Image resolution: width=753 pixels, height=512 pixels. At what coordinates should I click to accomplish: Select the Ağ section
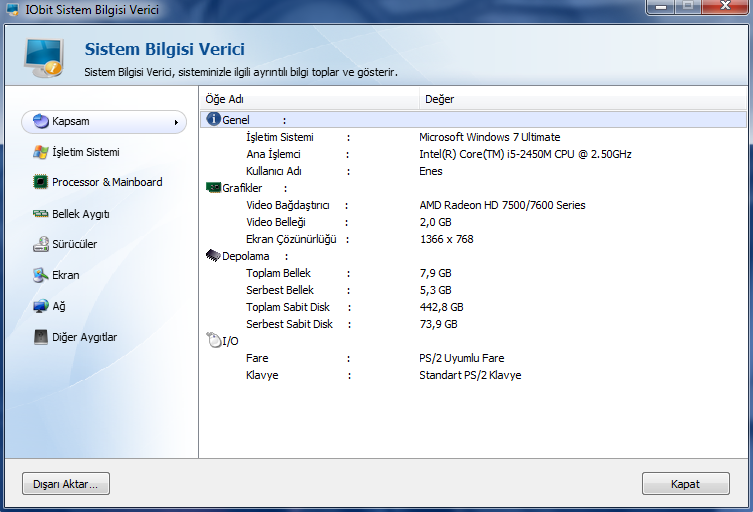59,306
